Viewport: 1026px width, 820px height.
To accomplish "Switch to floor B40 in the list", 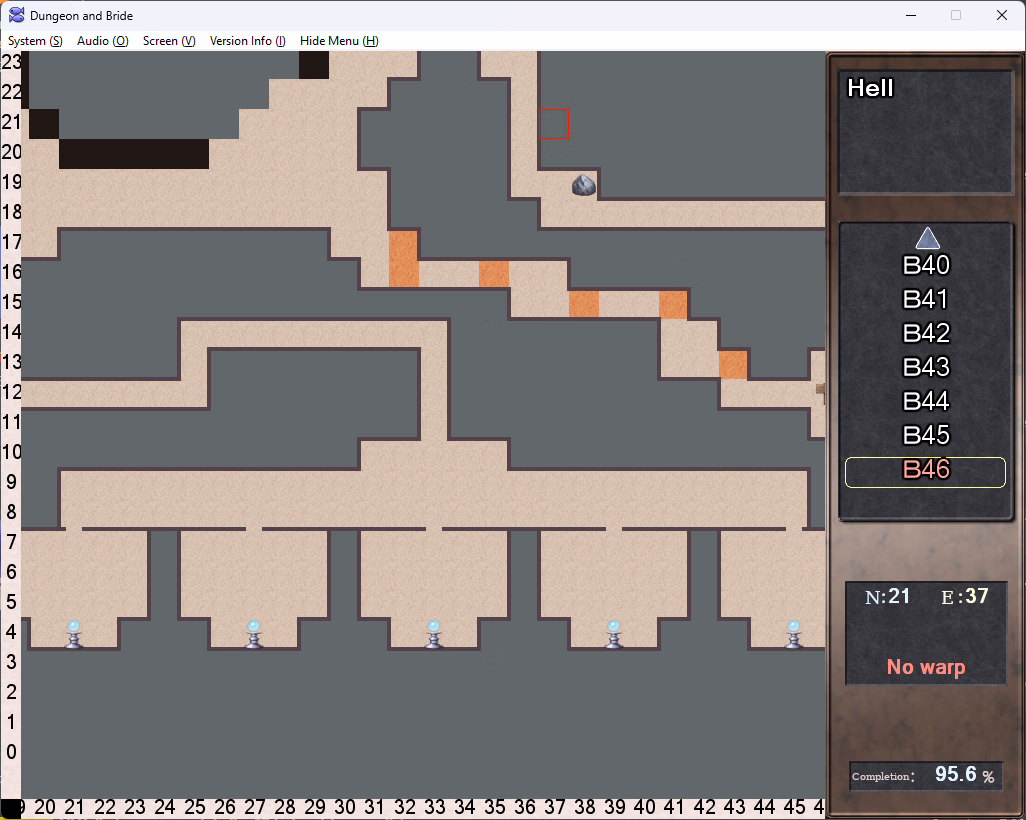I will point(925,266).
